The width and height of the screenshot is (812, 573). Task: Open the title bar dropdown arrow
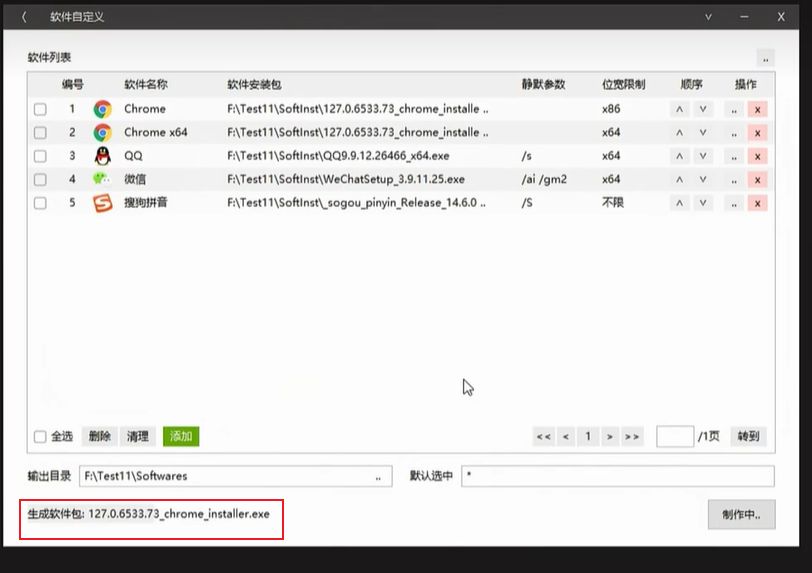(x=708, y=17)
